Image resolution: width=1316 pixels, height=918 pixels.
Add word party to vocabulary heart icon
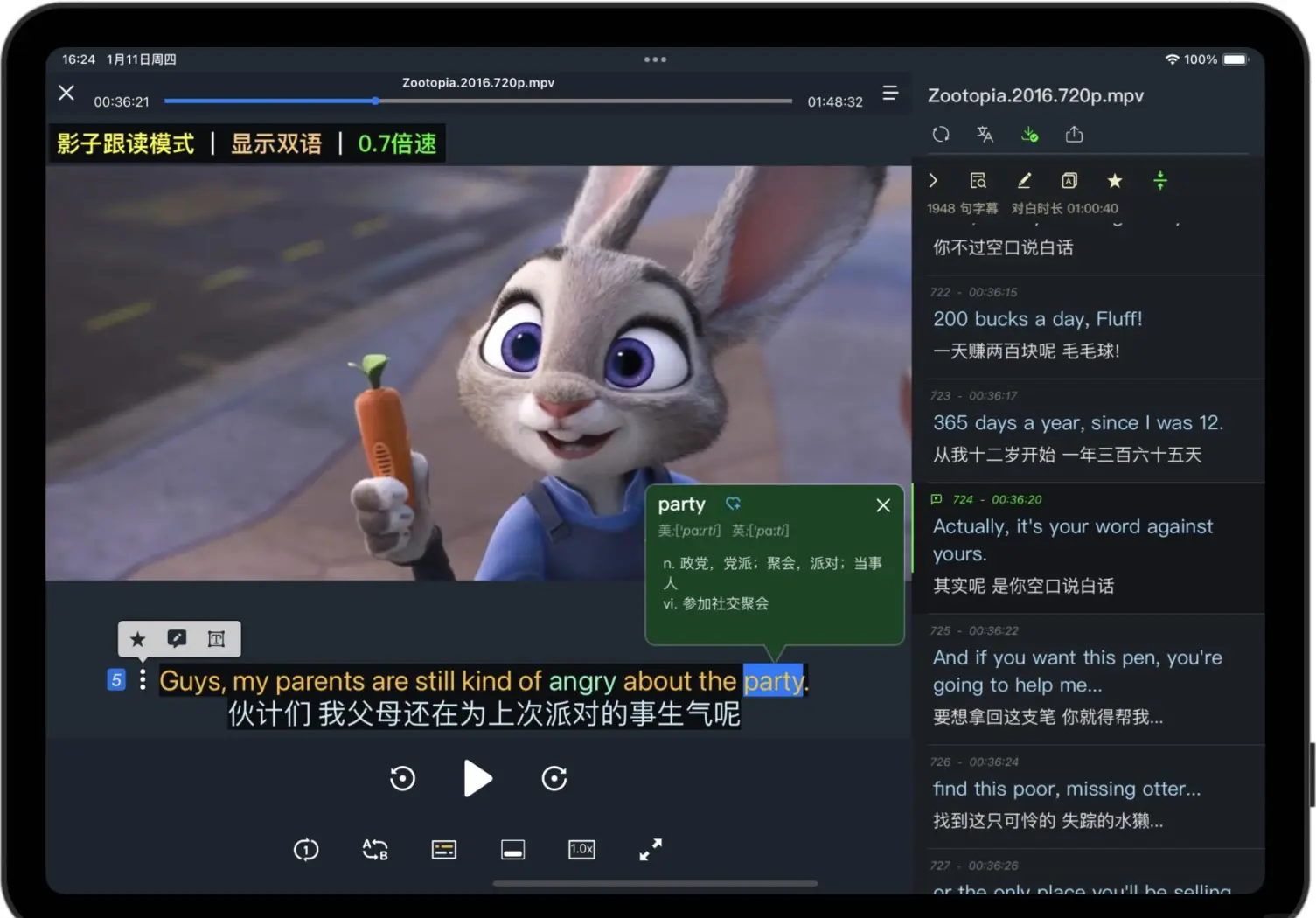point(733,504)
